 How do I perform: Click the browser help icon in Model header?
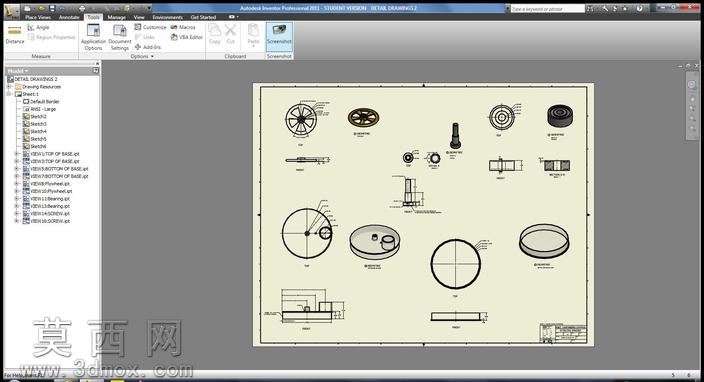click(x=96, y=71)
